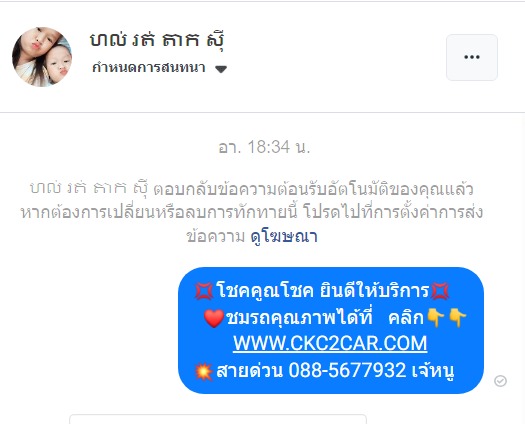Click the message delivered checkmark icon

click(x=500, y=381)
